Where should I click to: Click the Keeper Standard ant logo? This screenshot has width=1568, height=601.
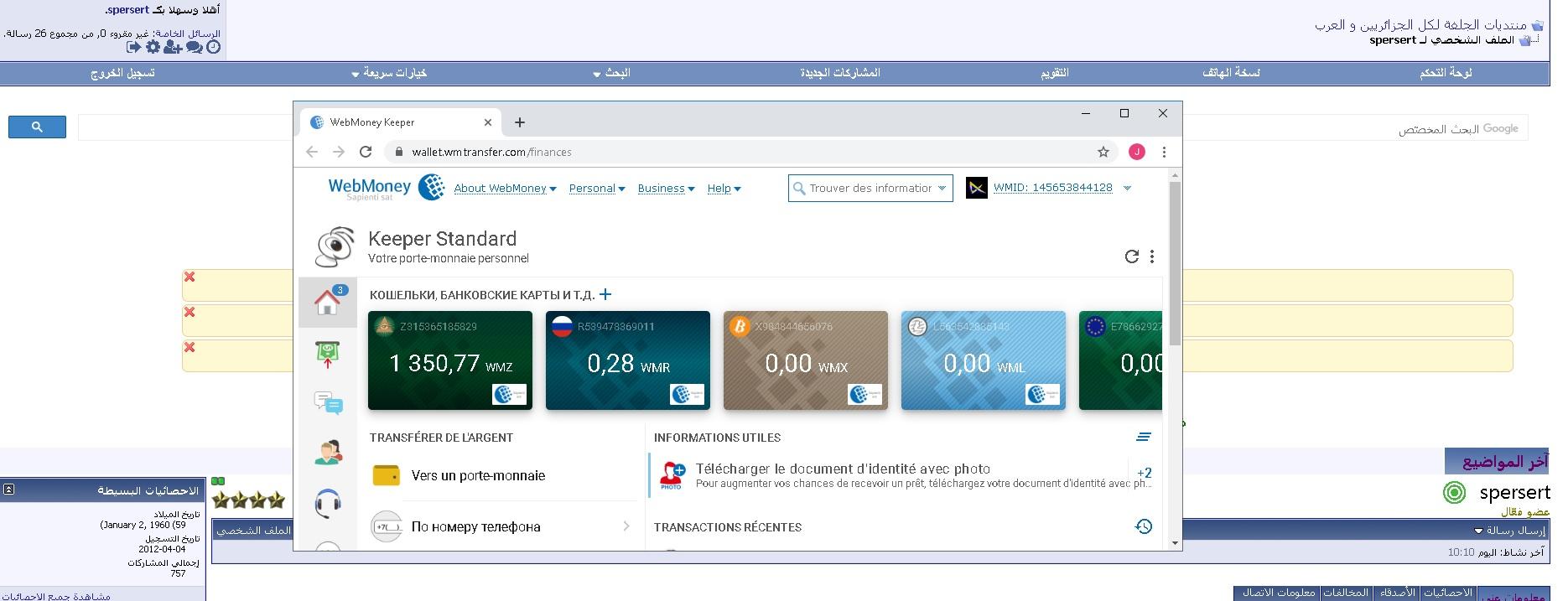[x=334, y=247]
